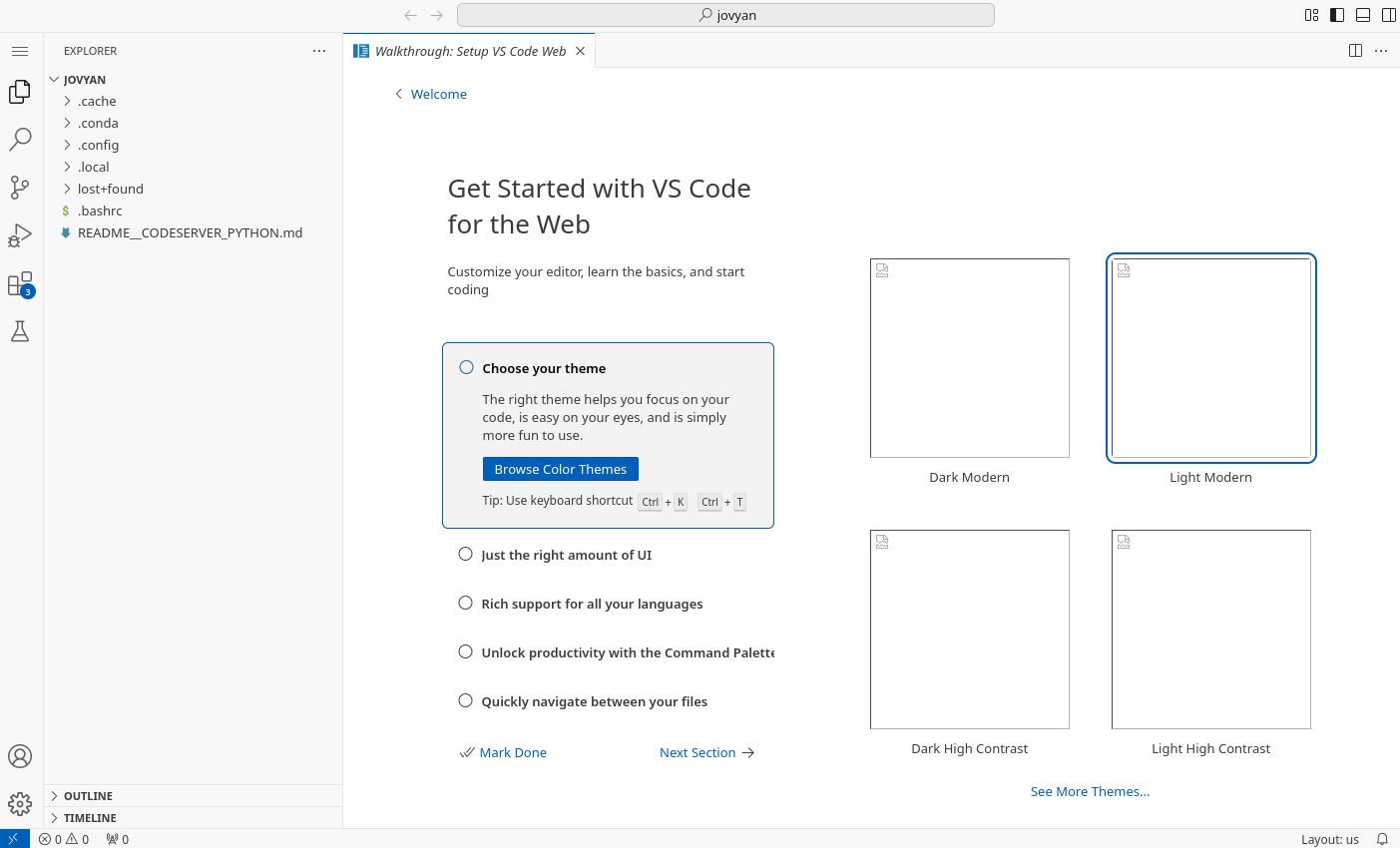
Task: Toggle secondary side bar visibility
Action: pos(1388,15)
